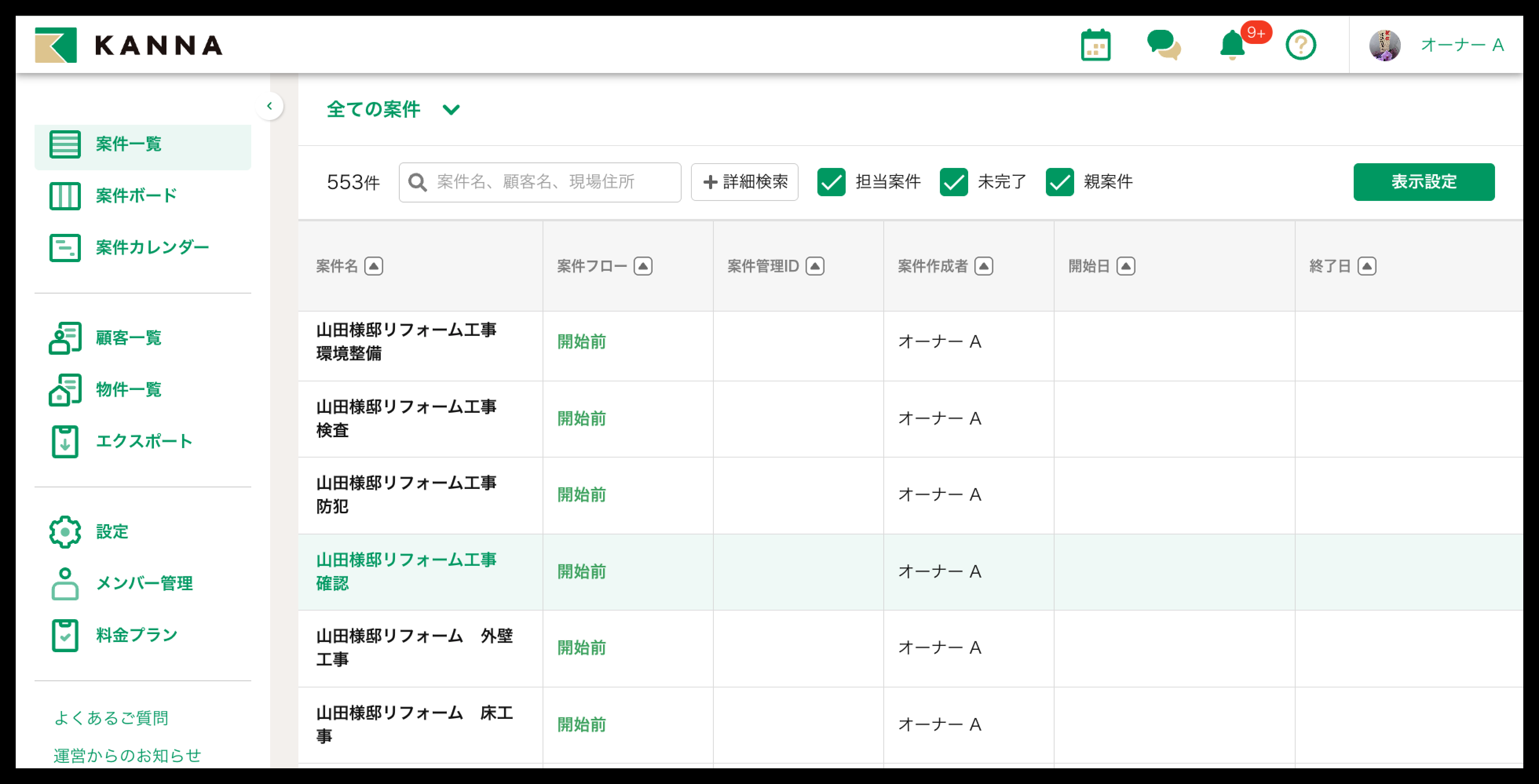Sort by 案件名 column arrow
Viewport: 1539px width, 784px height.
point(374,266)
